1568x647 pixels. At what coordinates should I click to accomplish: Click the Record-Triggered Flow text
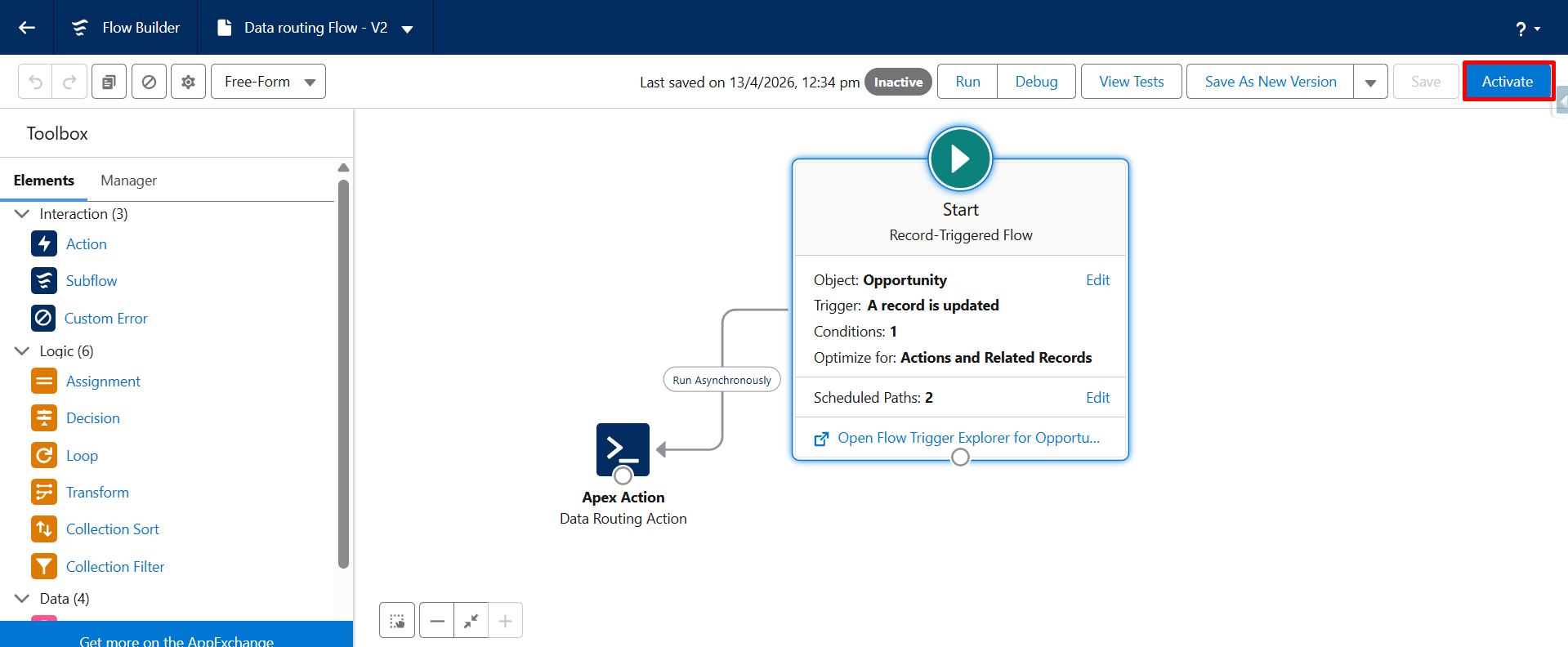(961, 235)
